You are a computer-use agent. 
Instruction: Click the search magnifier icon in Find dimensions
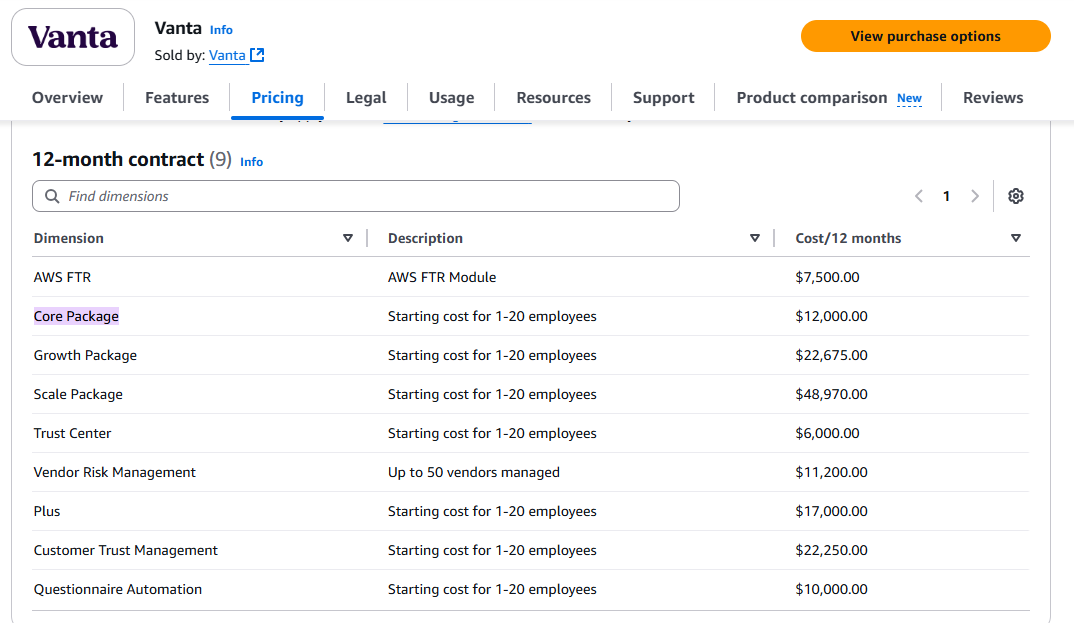(x=52, y=196)
